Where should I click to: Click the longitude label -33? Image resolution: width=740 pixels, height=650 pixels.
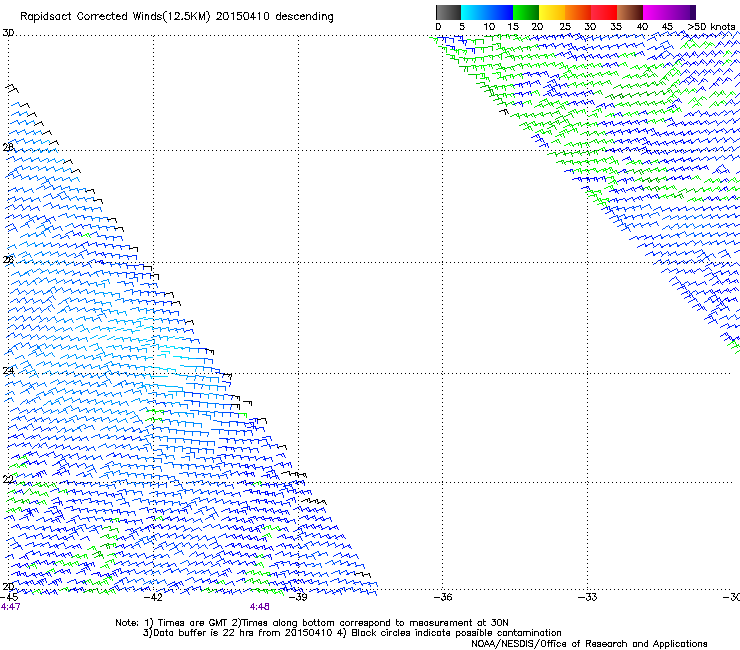click(x=588, y=597)
